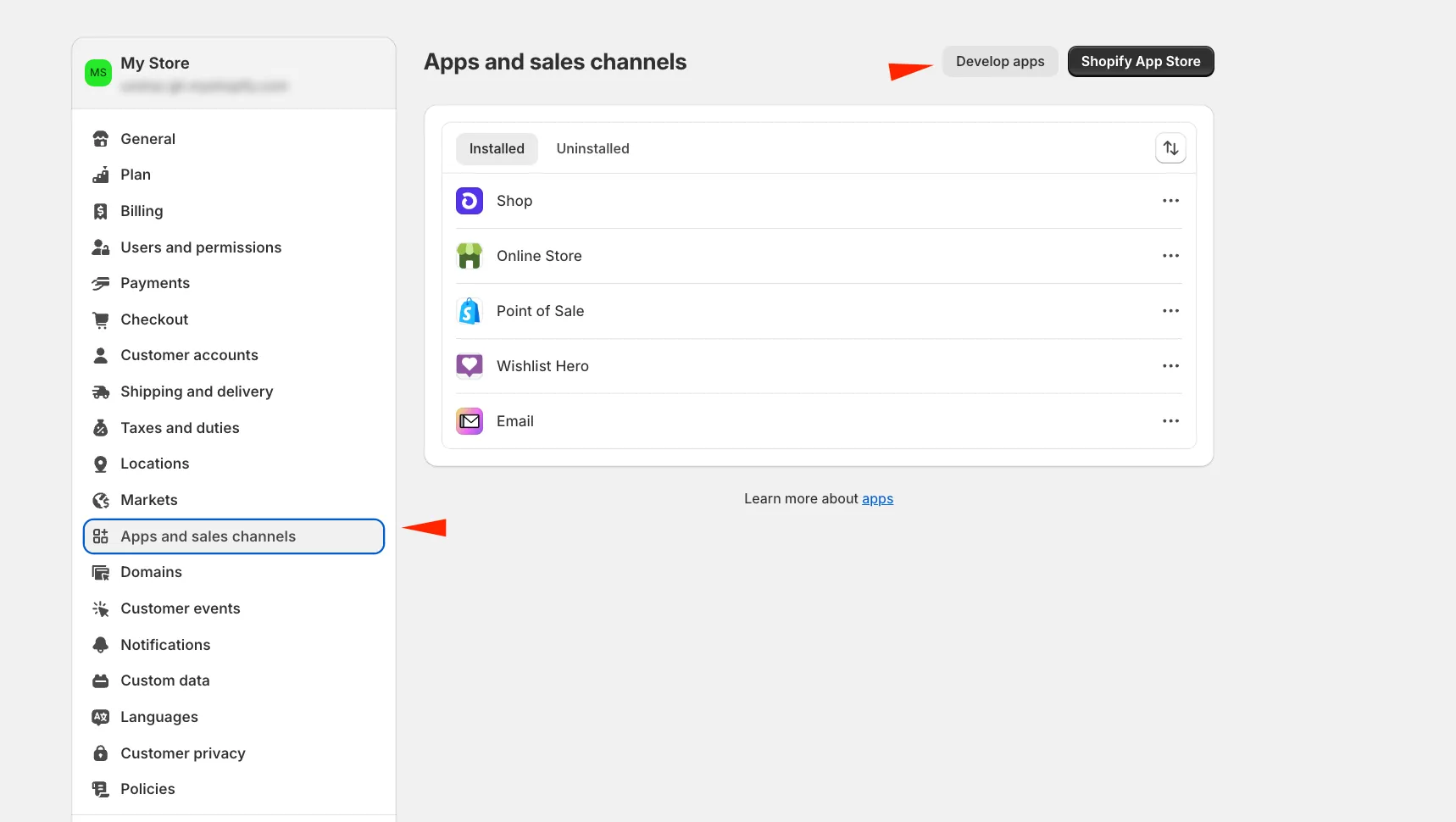Click the Locations pin icon

tap(101, 464)
